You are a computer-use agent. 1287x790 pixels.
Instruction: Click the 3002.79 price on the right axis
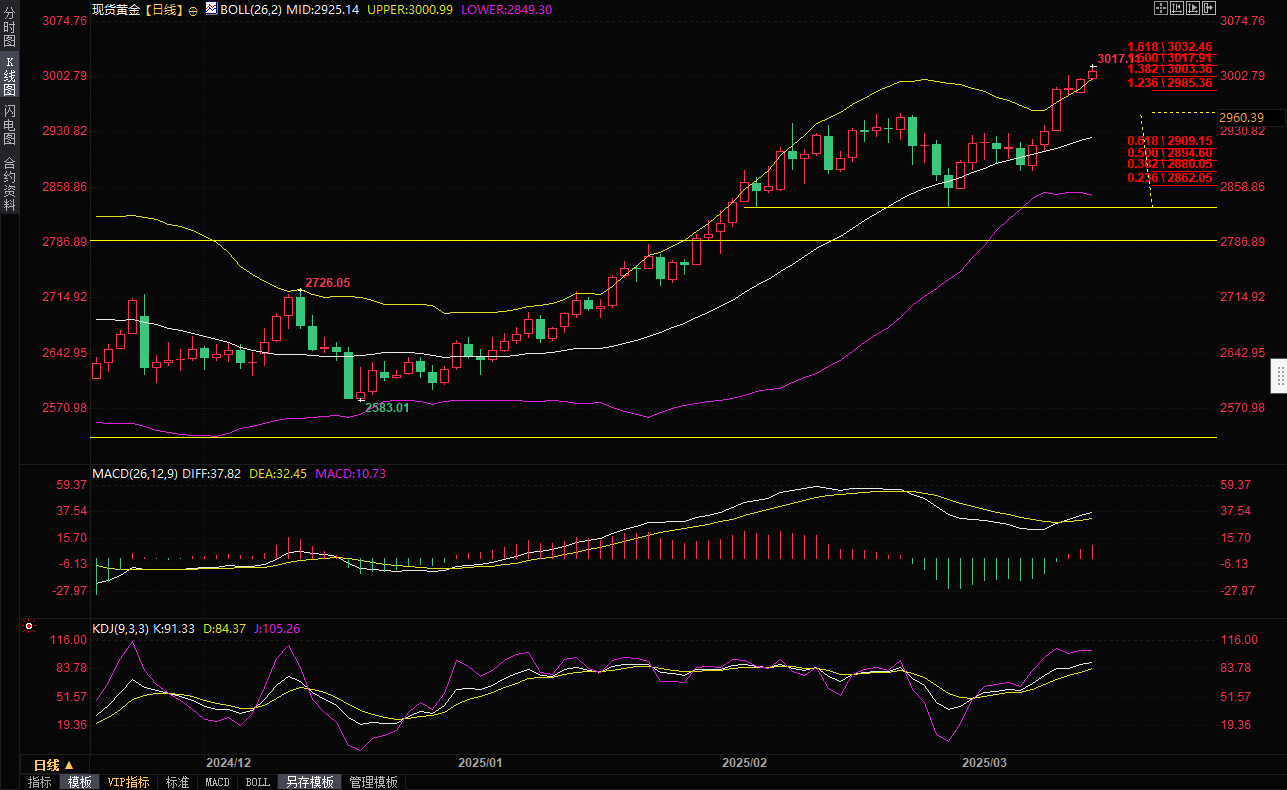[x=1243, y=76]
